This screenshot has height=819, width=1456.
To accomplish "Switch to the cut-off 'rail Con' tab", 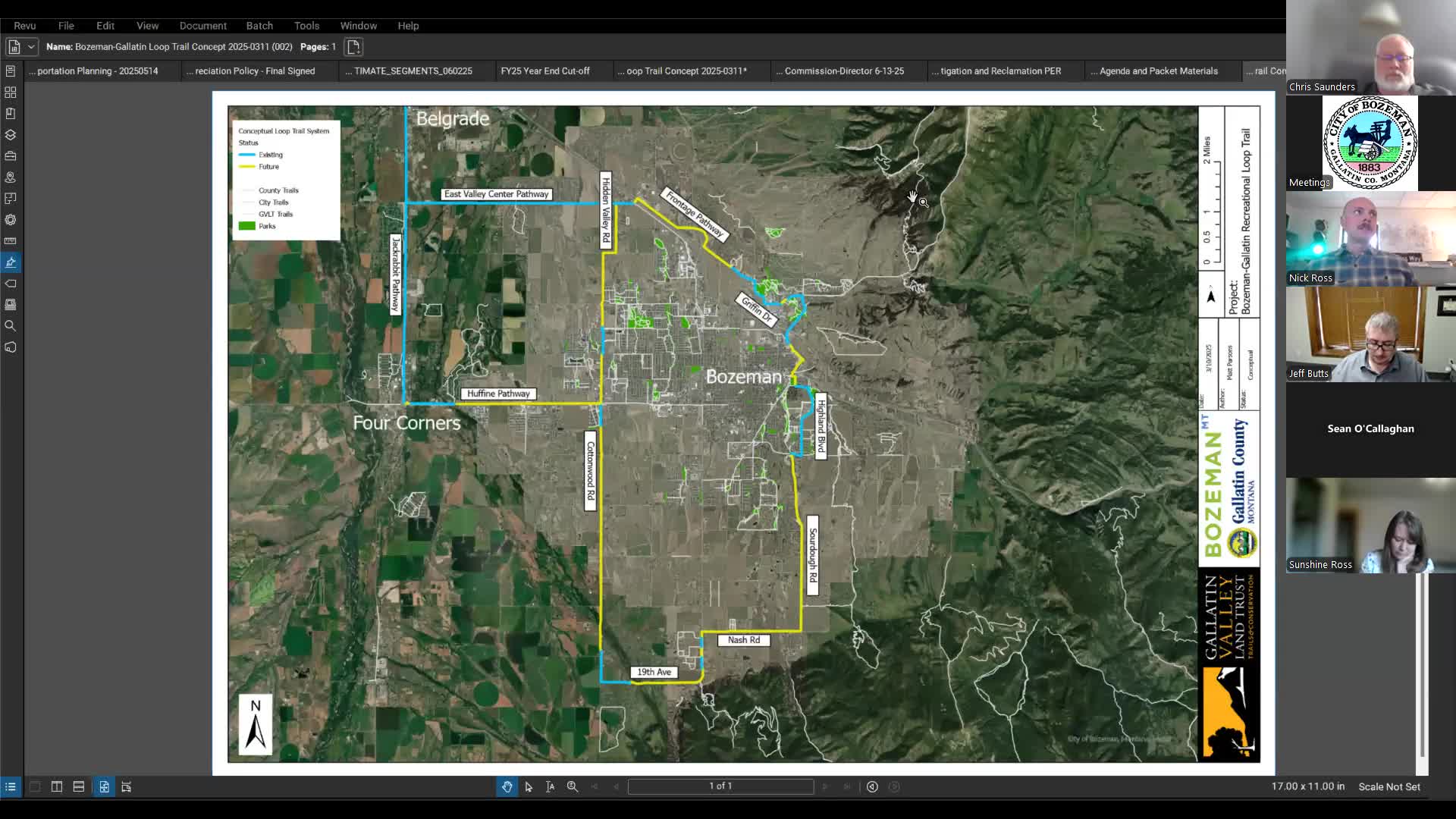I will coord(1264,71).
